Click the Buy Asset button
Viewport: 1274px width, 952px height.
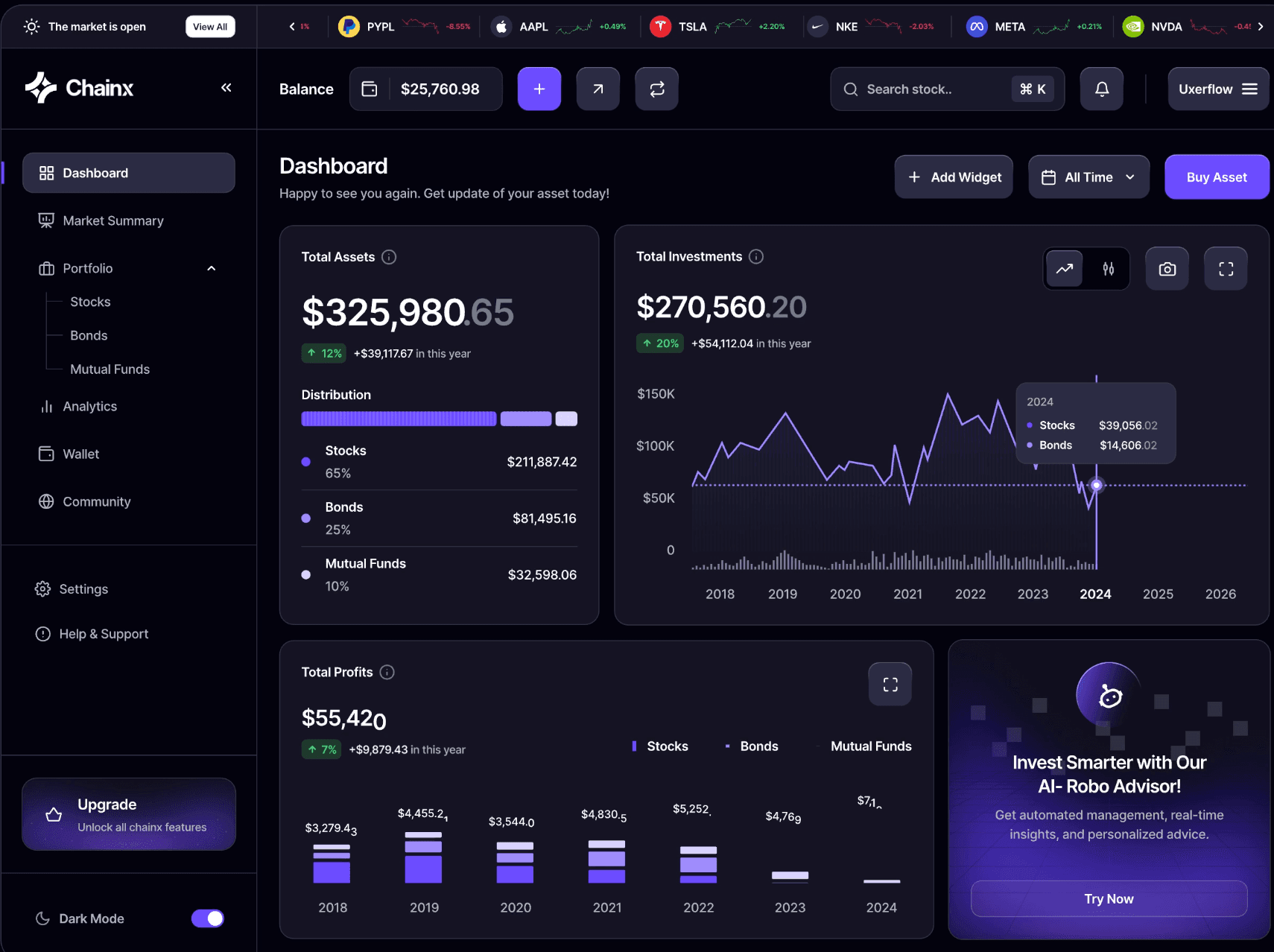pos(1217,177)
